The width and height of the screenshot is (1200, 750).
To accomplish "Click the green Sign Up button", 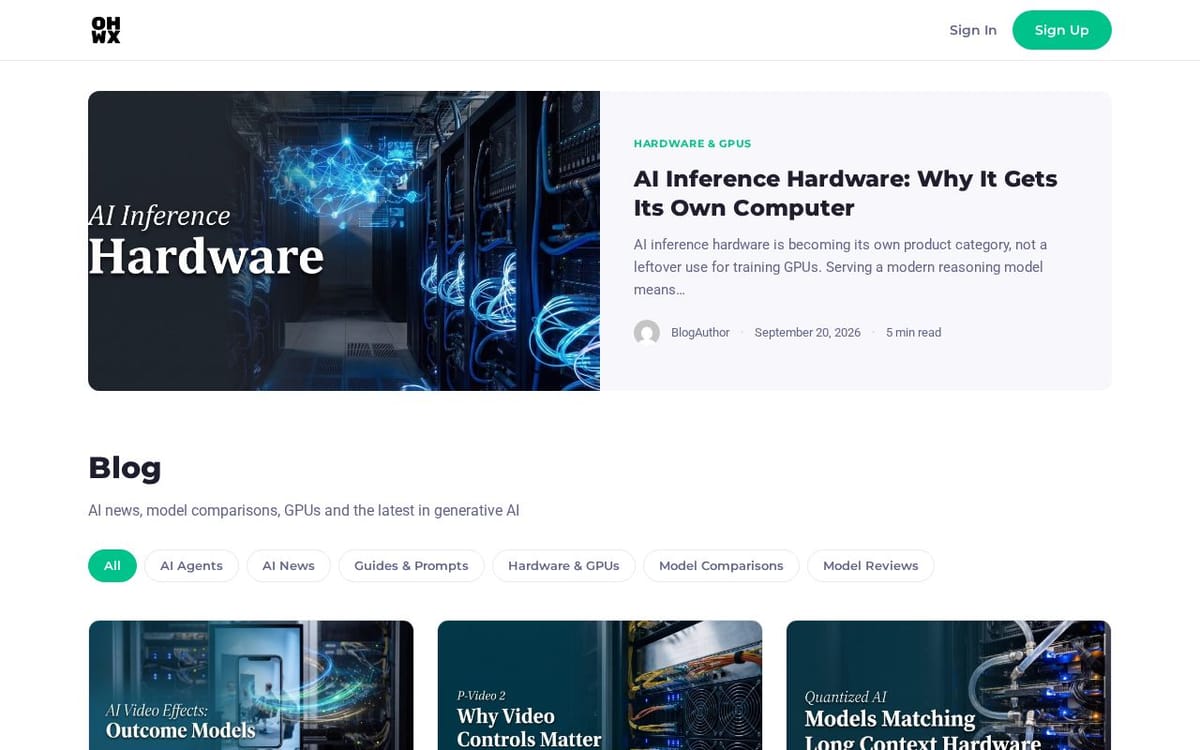I will point(1062,30).
